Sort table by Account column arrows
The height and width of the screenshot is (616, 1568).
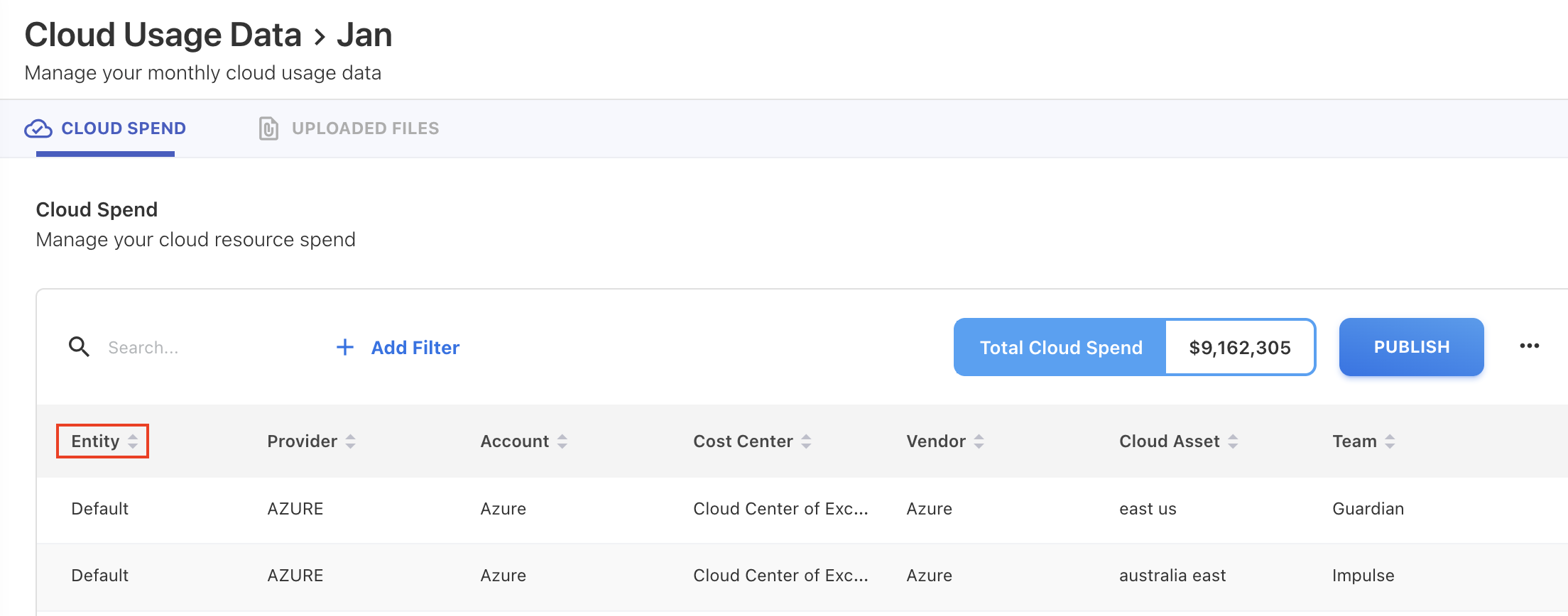click(562, 441)
